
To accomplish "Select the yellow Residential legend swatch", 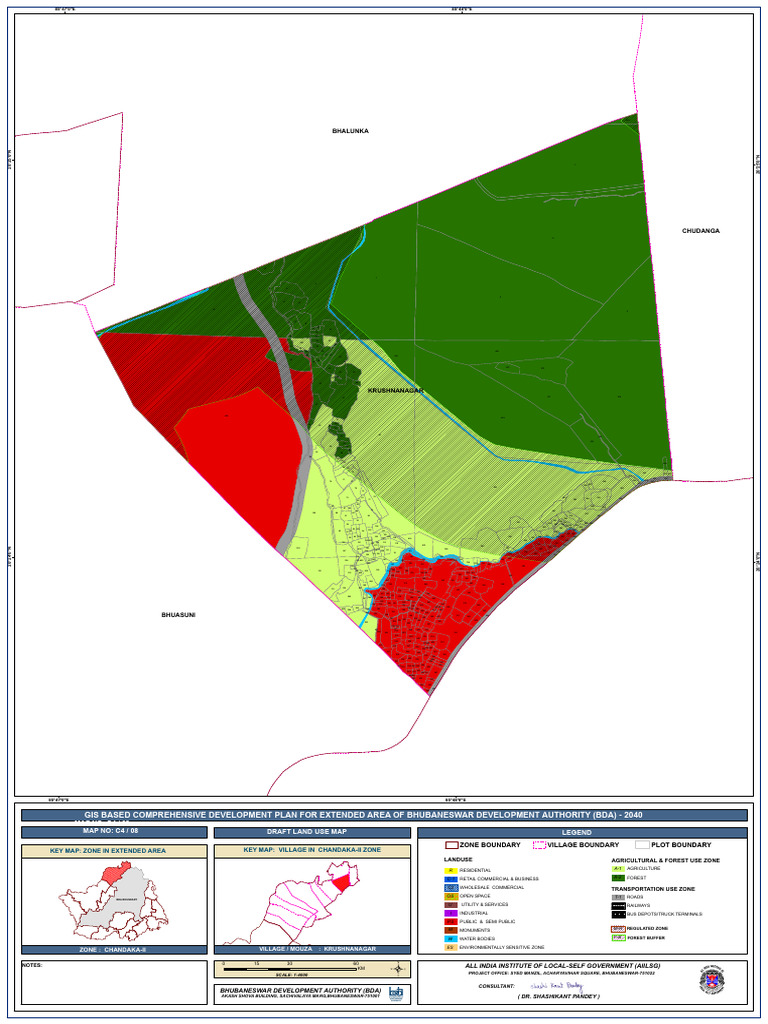I will point(450,871).
